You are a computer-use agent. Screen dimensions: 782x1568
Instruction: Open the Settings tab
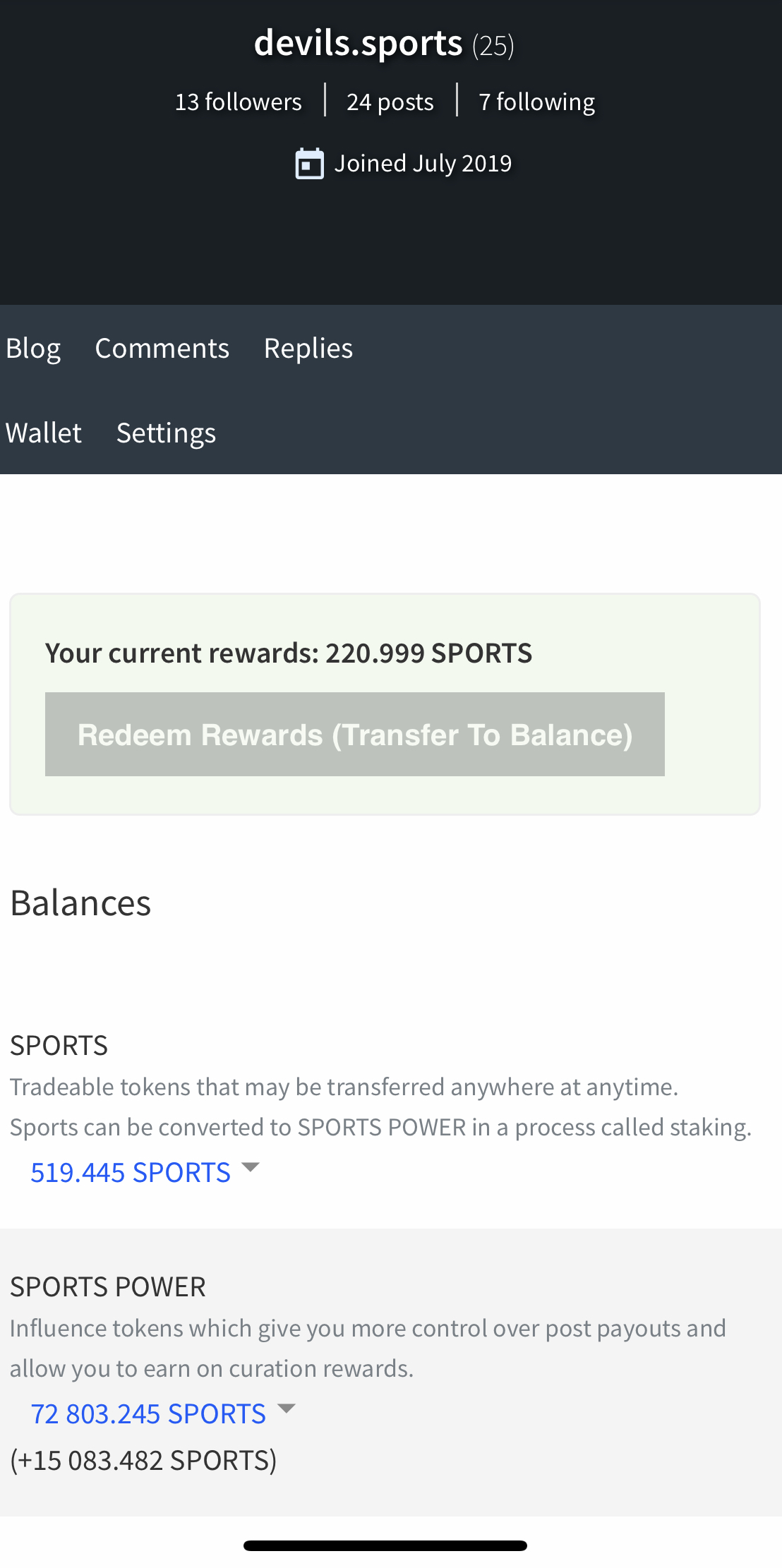[167, 433]
